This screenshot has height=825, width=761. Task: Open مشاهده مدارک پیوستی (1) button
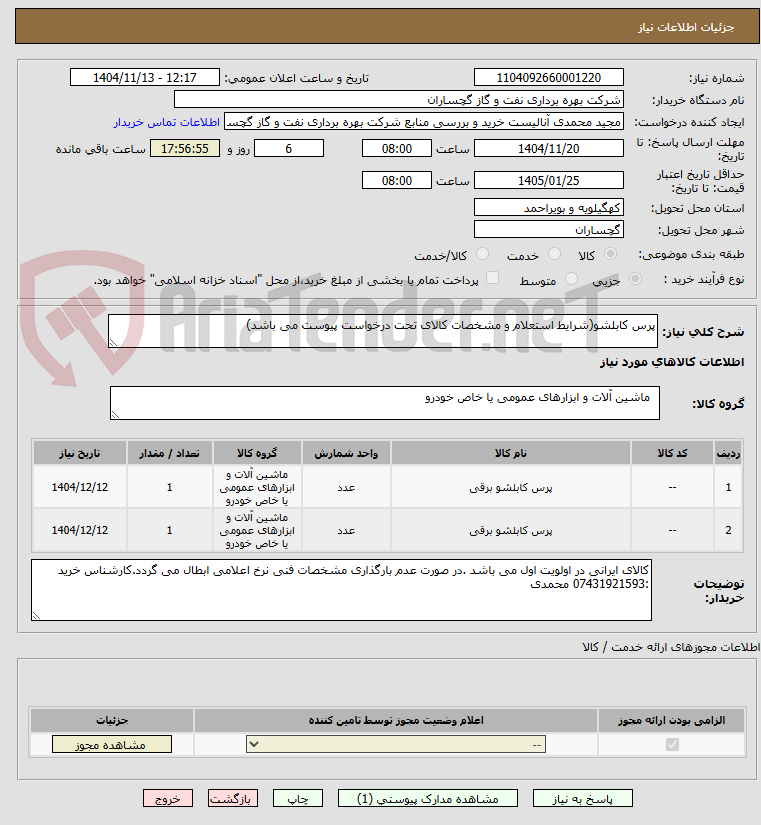coord(427,799)
